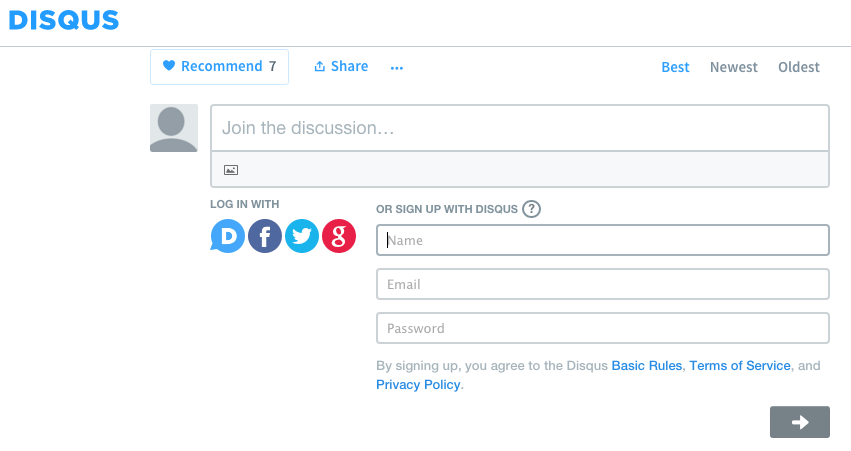Open the Share menu
Viewport: 851px width, 451px height.
click(x=341, y=67)
